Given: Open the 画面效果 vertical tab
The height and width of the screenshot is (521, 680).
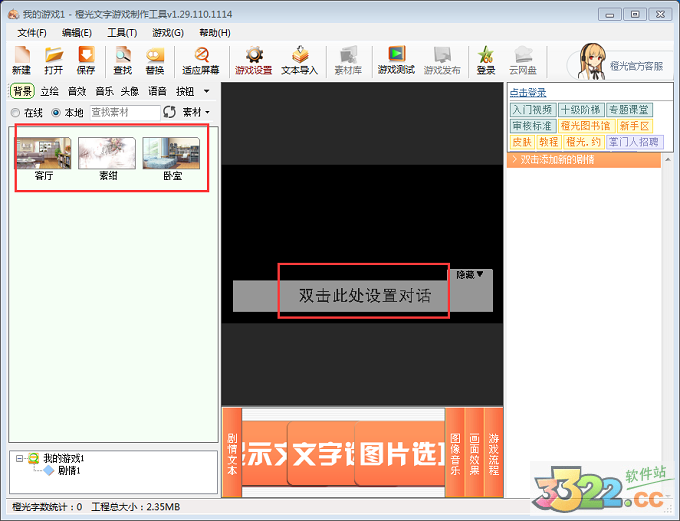Looking at the screenshot, I should tap(474, 453).
